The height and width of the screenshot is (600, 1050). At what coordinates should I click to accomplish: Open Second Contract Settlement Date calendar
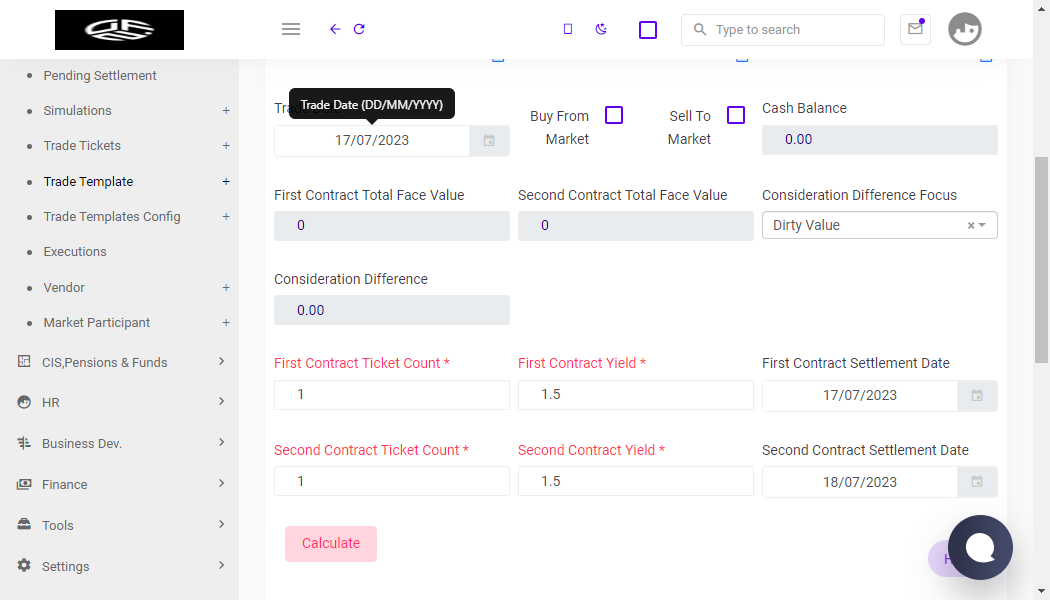pyautogui.click(x=977, y=481)
